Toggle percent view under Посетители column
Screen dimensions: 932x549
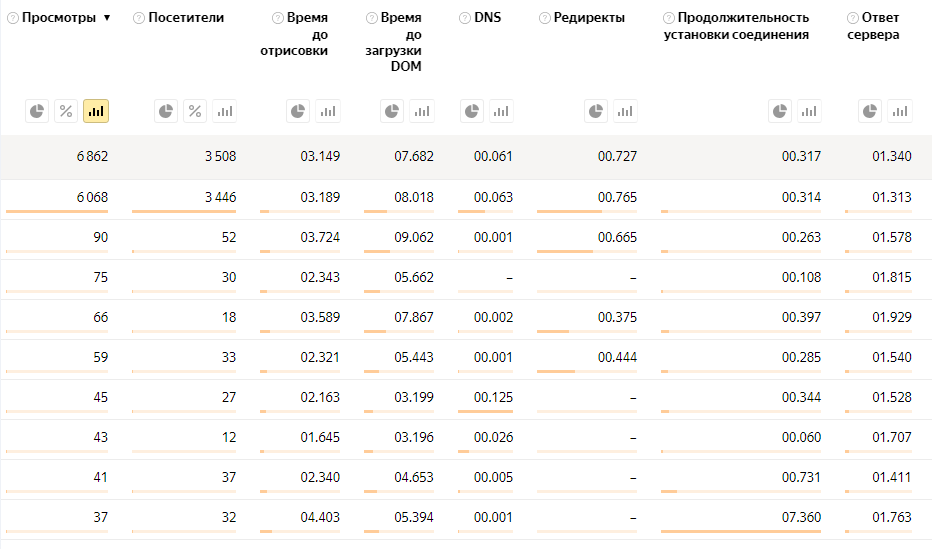point(195,111)
